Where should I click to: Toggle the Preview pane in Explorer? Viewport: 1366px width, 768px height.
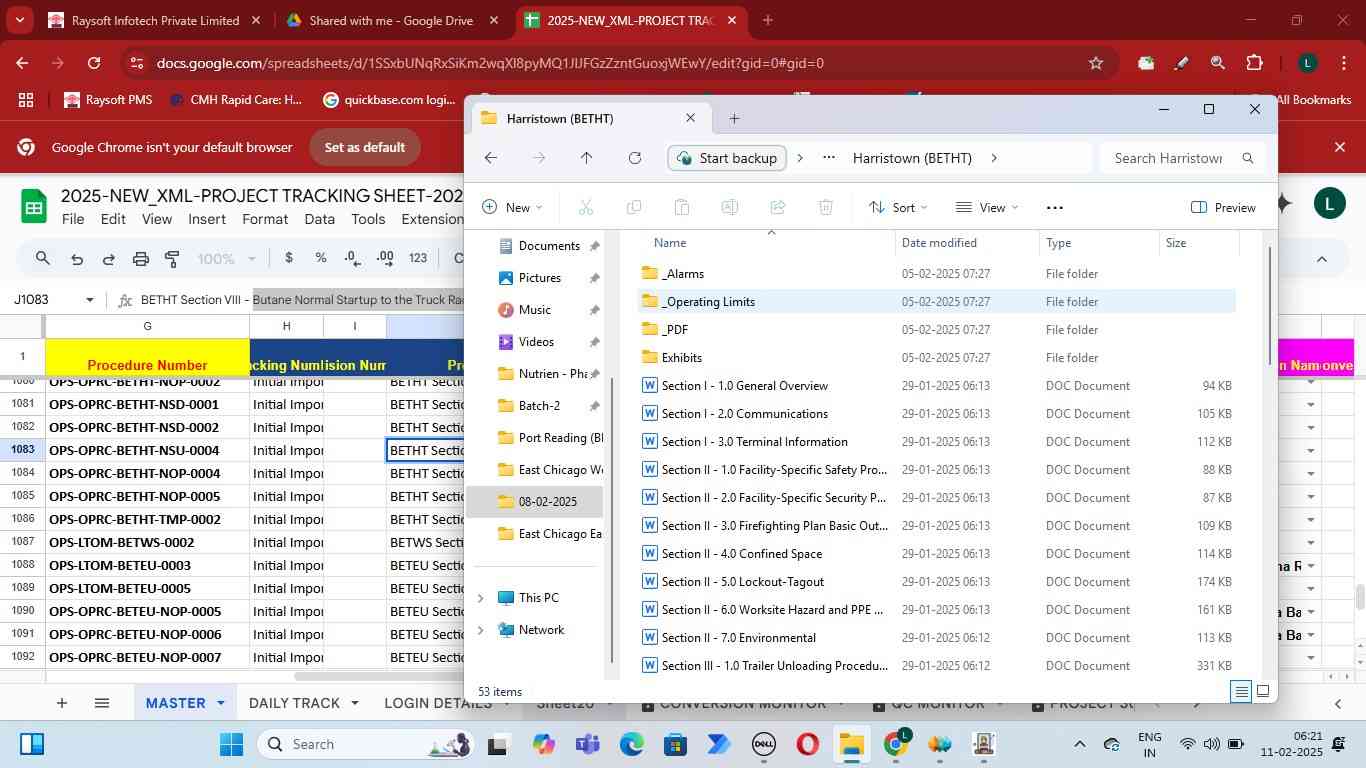coord(1223,207)
